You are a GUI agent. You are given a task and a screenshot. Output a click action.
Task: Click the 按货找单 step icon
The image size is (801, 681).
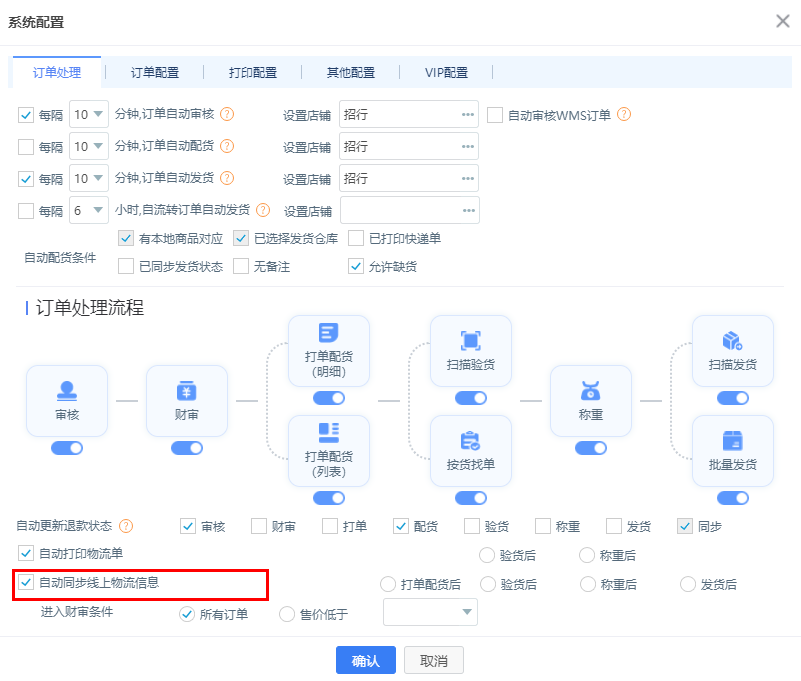470,440
